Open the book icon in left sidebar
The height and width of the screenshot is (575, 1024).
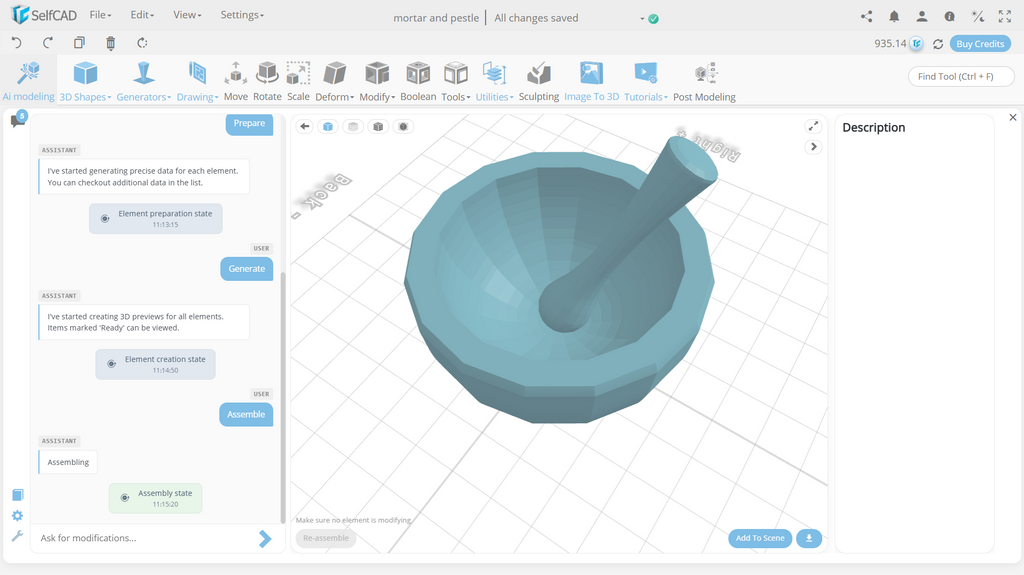(18, 495)
